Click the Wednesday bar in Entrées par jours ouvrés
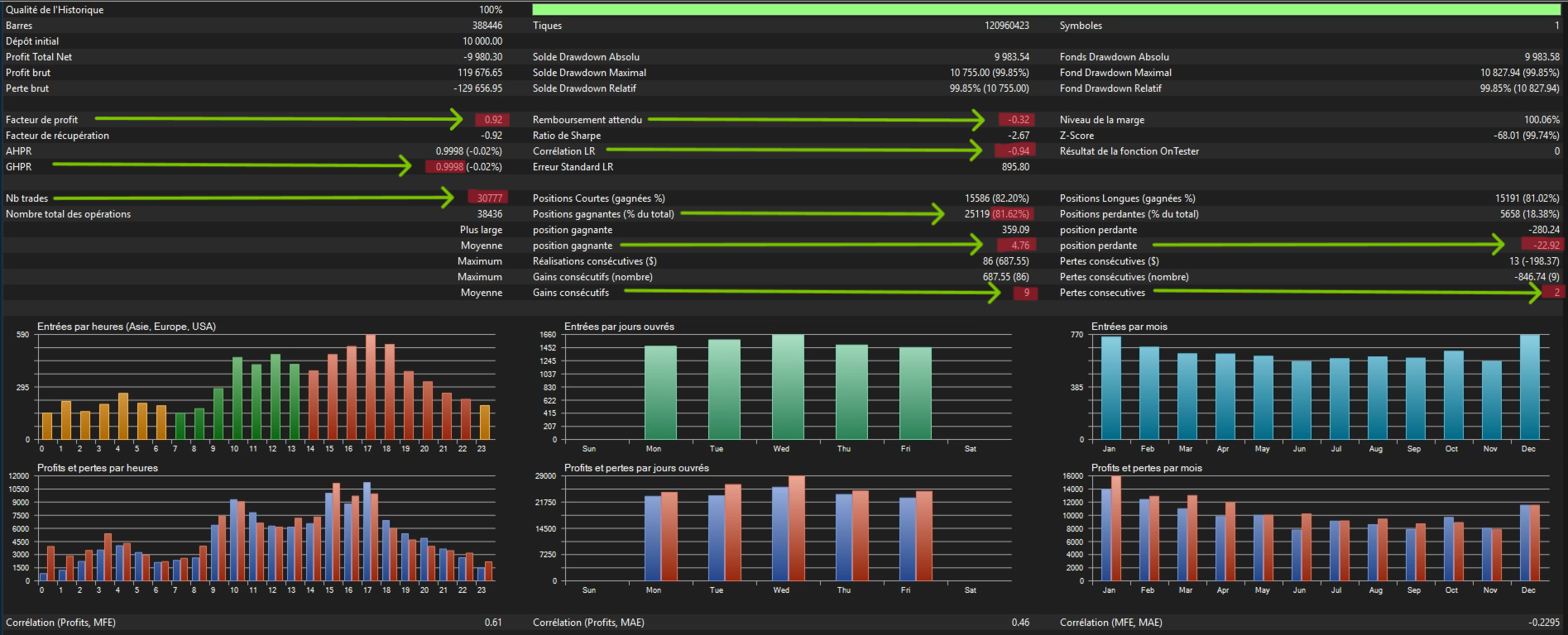Viewport: 1568px width, 635px height. point(788,387)
